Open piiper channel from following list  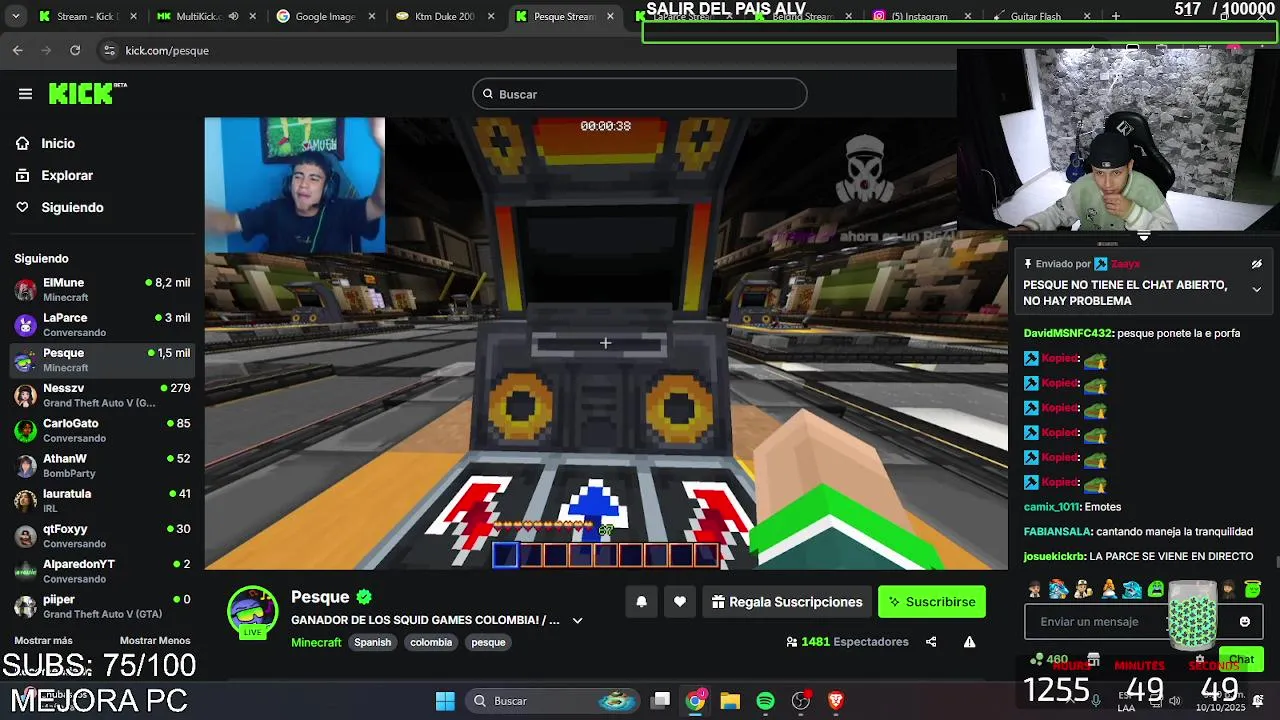[x=102, y=606]
